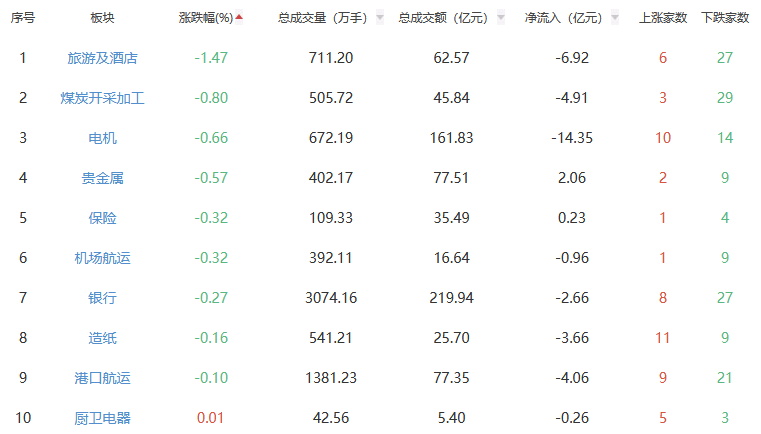View the 厨卫电器 sector link

(x=102, y=418)
